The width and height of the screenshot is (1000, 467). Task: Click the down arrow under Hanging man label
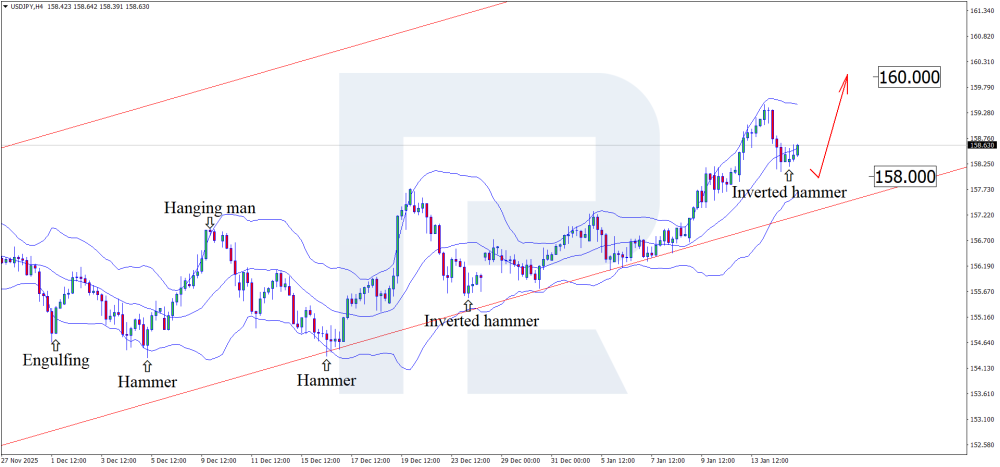(x=209, y=223)
